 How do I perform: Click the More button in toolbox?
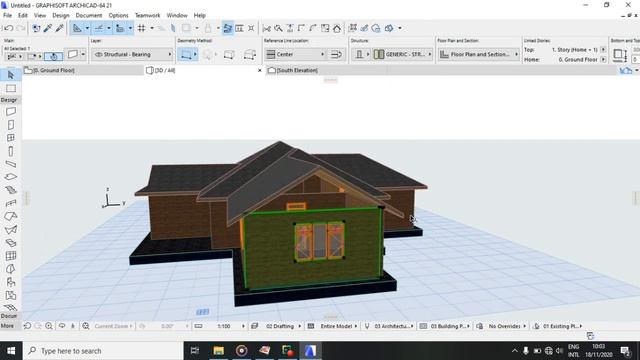(x=7, y=326)
